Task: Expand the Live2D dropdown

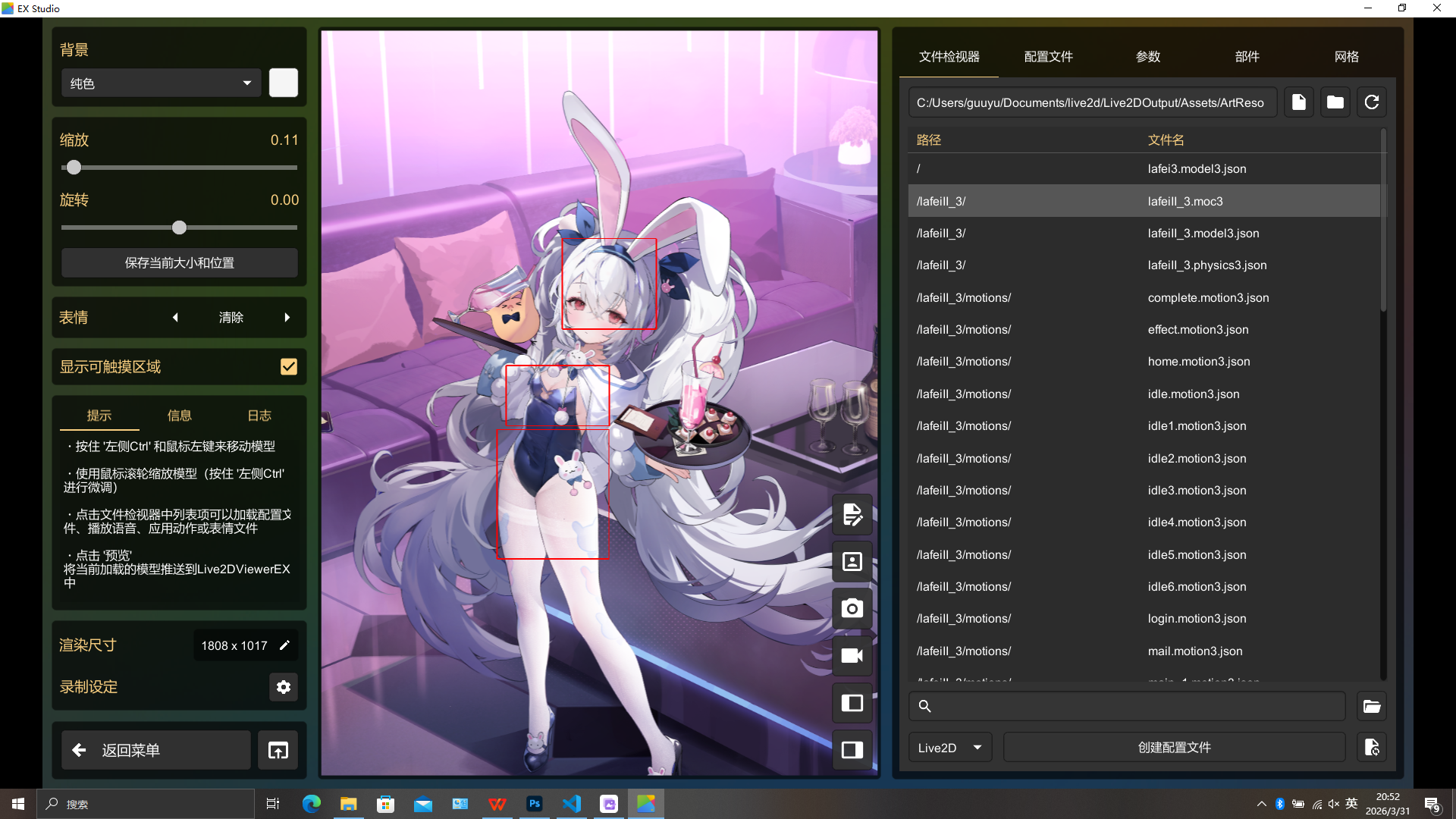Action: [949, 748]
